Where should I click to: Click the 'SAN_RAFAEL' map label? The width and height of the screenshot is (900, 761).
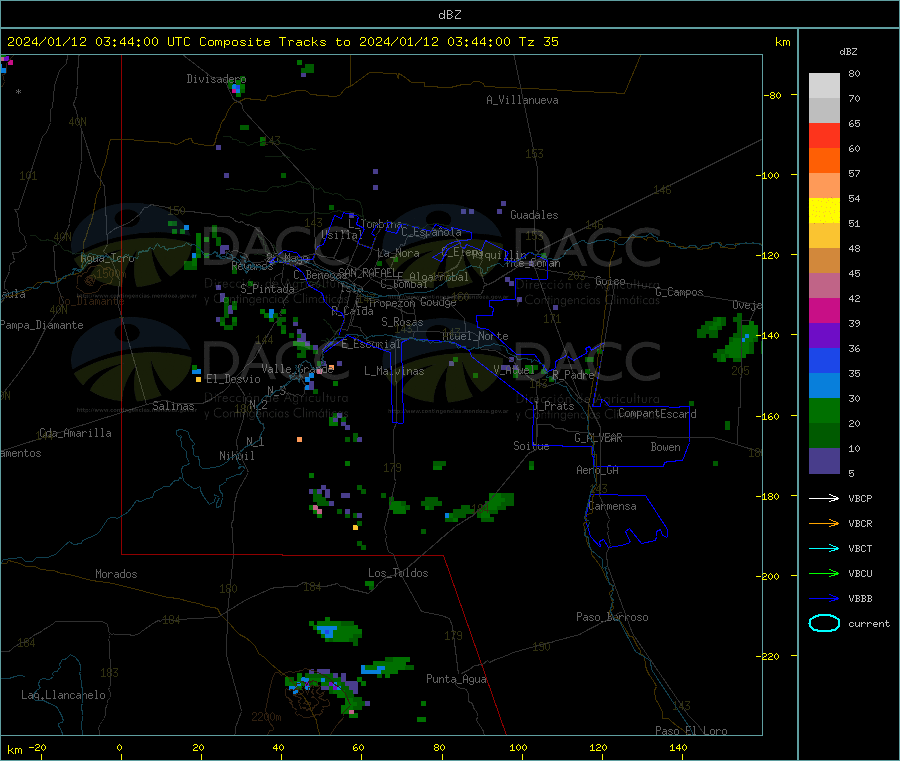(367, 272)
